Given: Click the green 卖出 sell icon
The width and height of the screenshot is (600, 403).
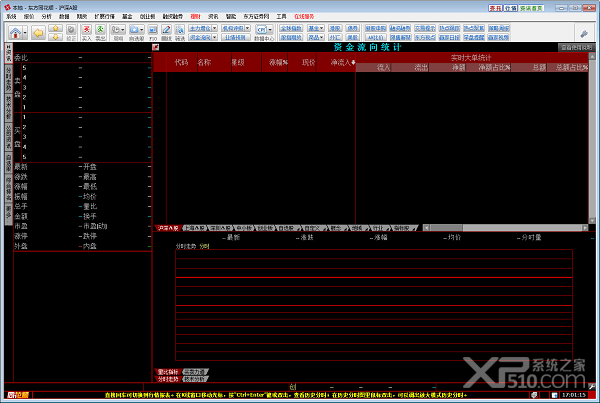Looking at the screenshot, I should (100, 29).
